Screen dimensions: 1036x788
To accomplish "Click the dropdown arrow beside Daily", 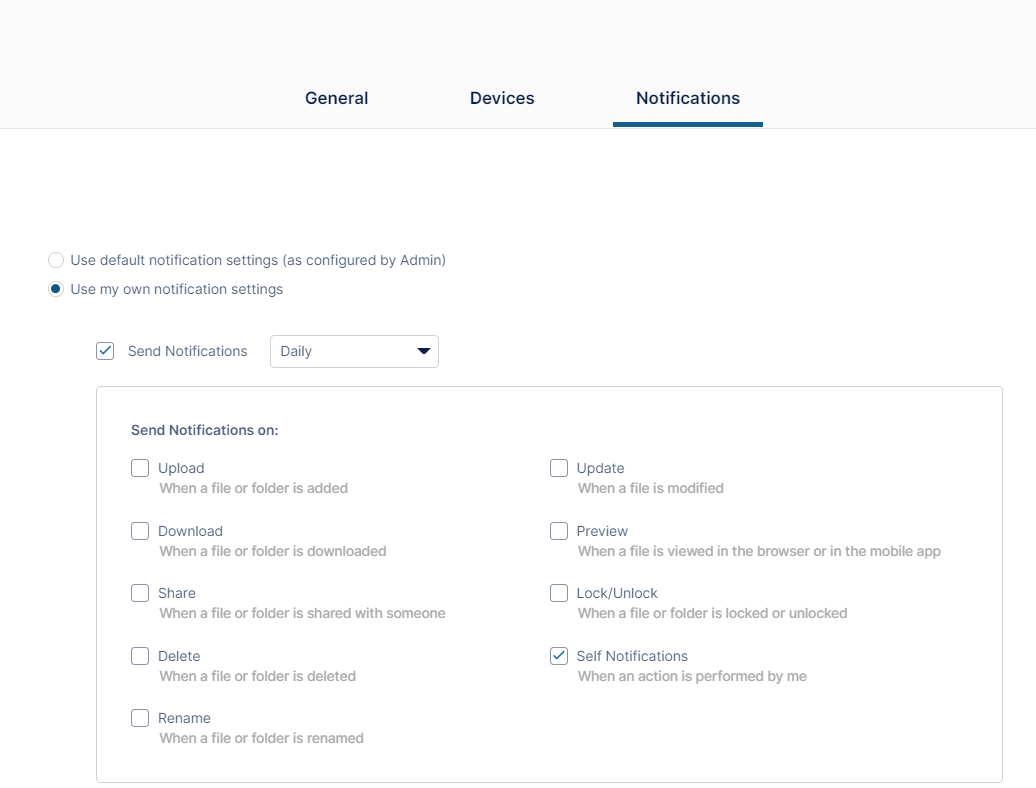I will (424, 351).
